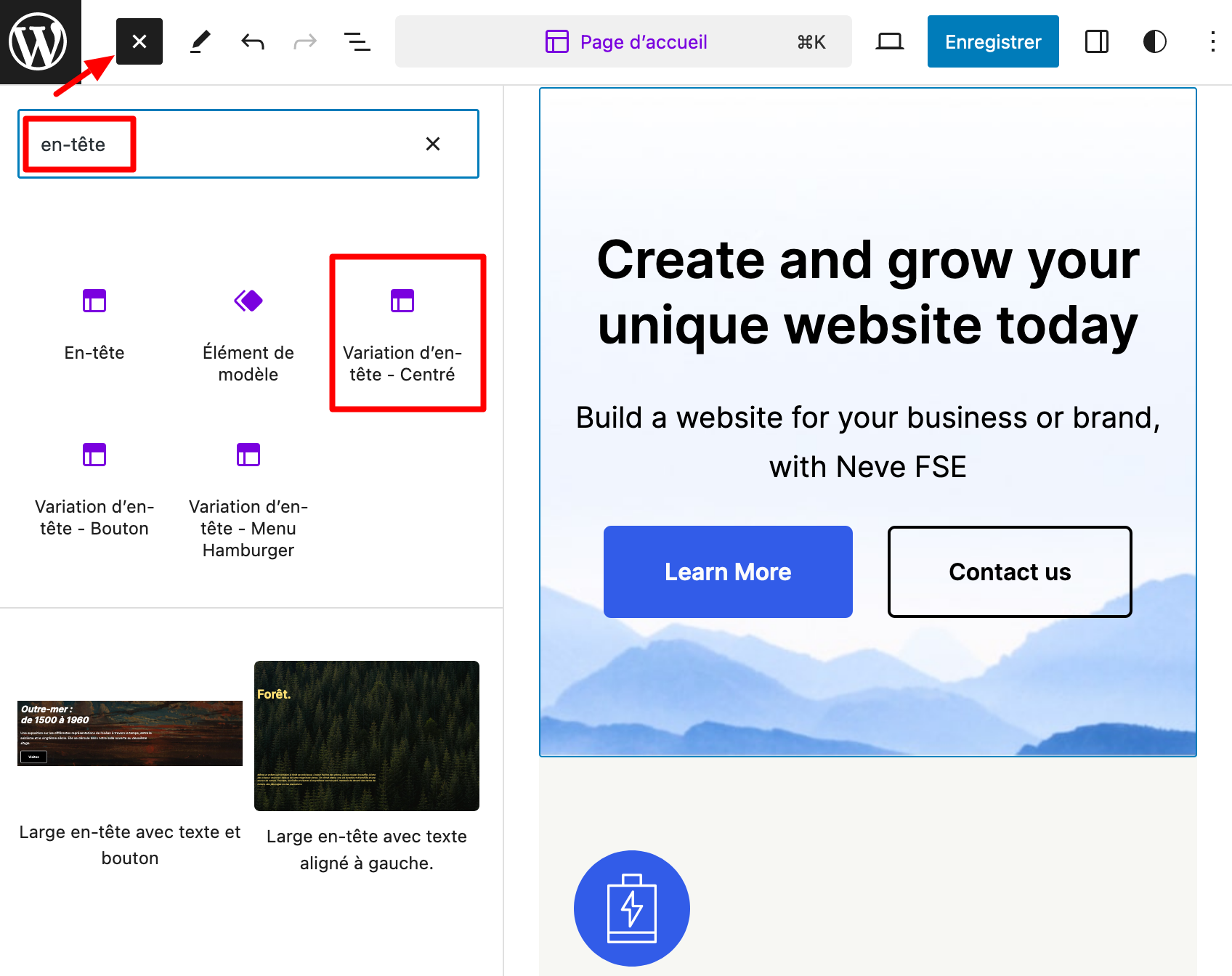1232x976 pixels.
Task: Open the three-dot options menu
Action: (x=1212, y=41)
